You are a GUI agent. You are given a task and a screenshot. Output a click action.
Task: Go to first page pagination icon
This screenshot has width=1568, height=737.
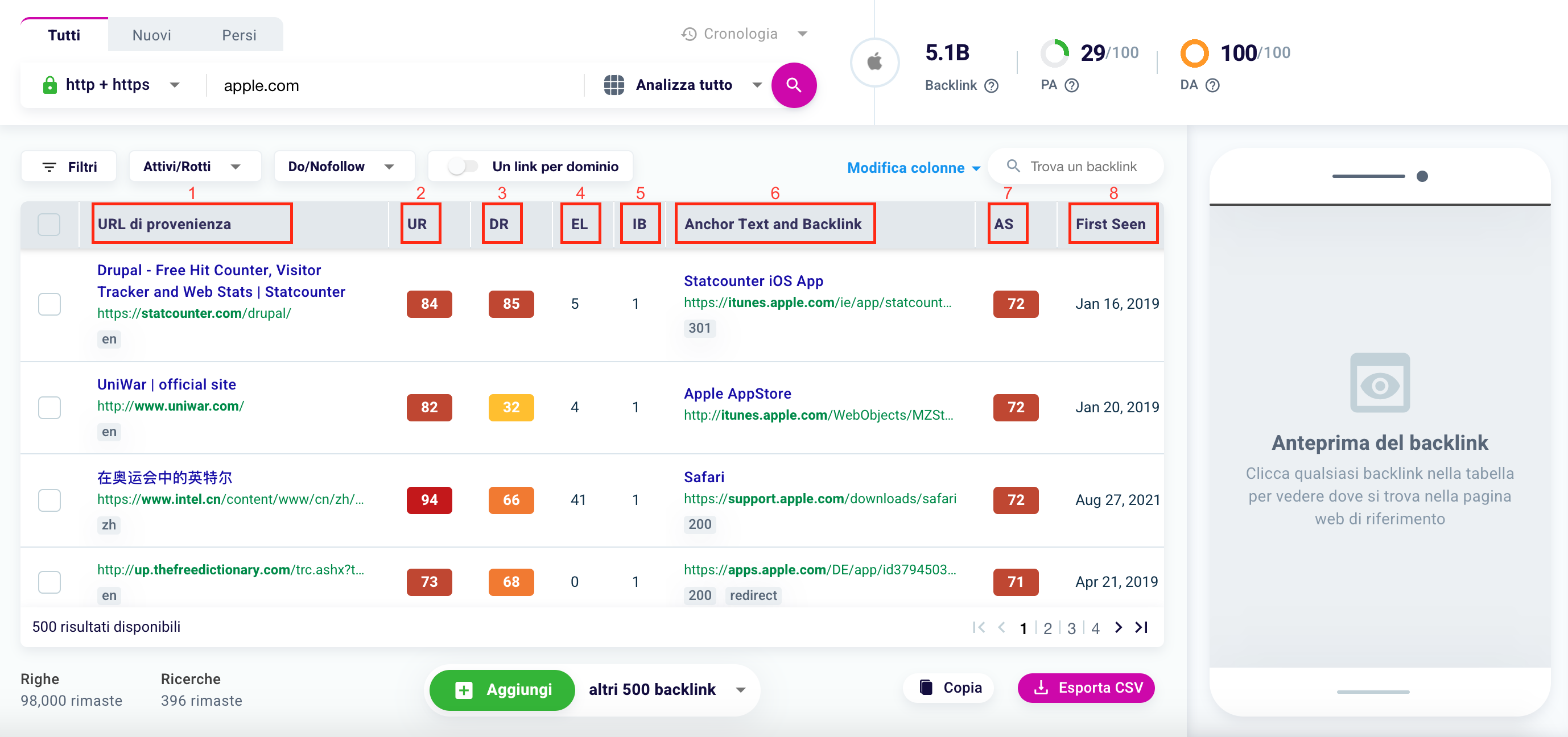(x=979, y=627)
